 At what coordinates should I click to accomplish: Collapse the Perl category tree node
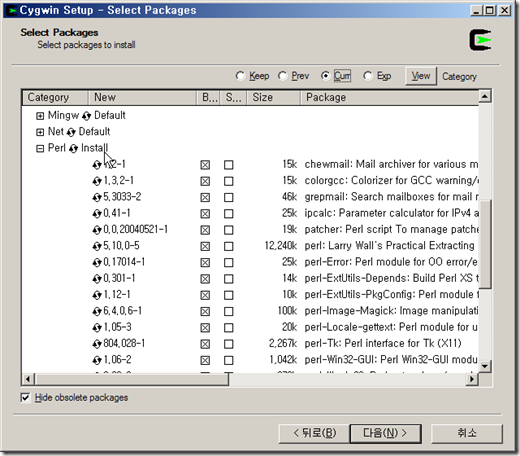40,148
